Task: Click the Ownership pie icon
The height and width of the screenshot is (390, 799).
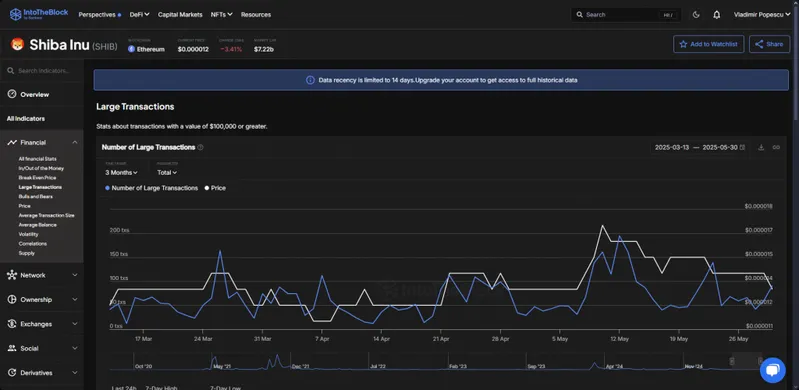Action: tap(12, 300)
